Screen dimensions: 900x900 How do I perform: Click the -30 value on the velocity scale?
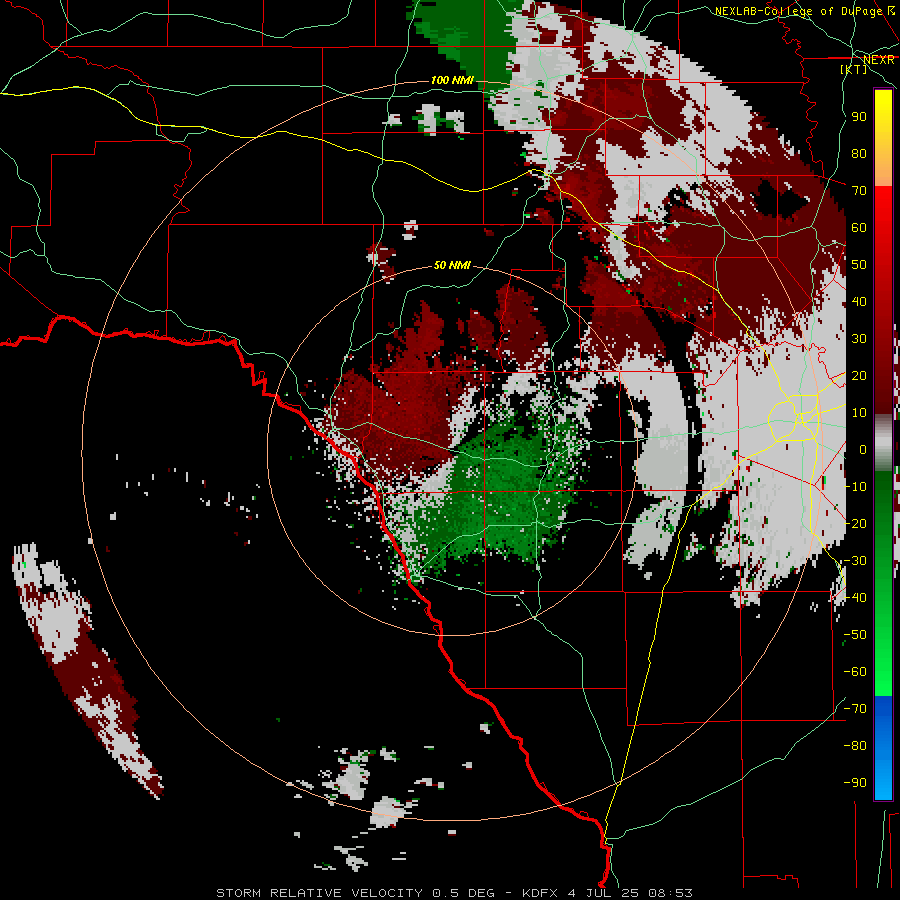[x=855, y=561]
